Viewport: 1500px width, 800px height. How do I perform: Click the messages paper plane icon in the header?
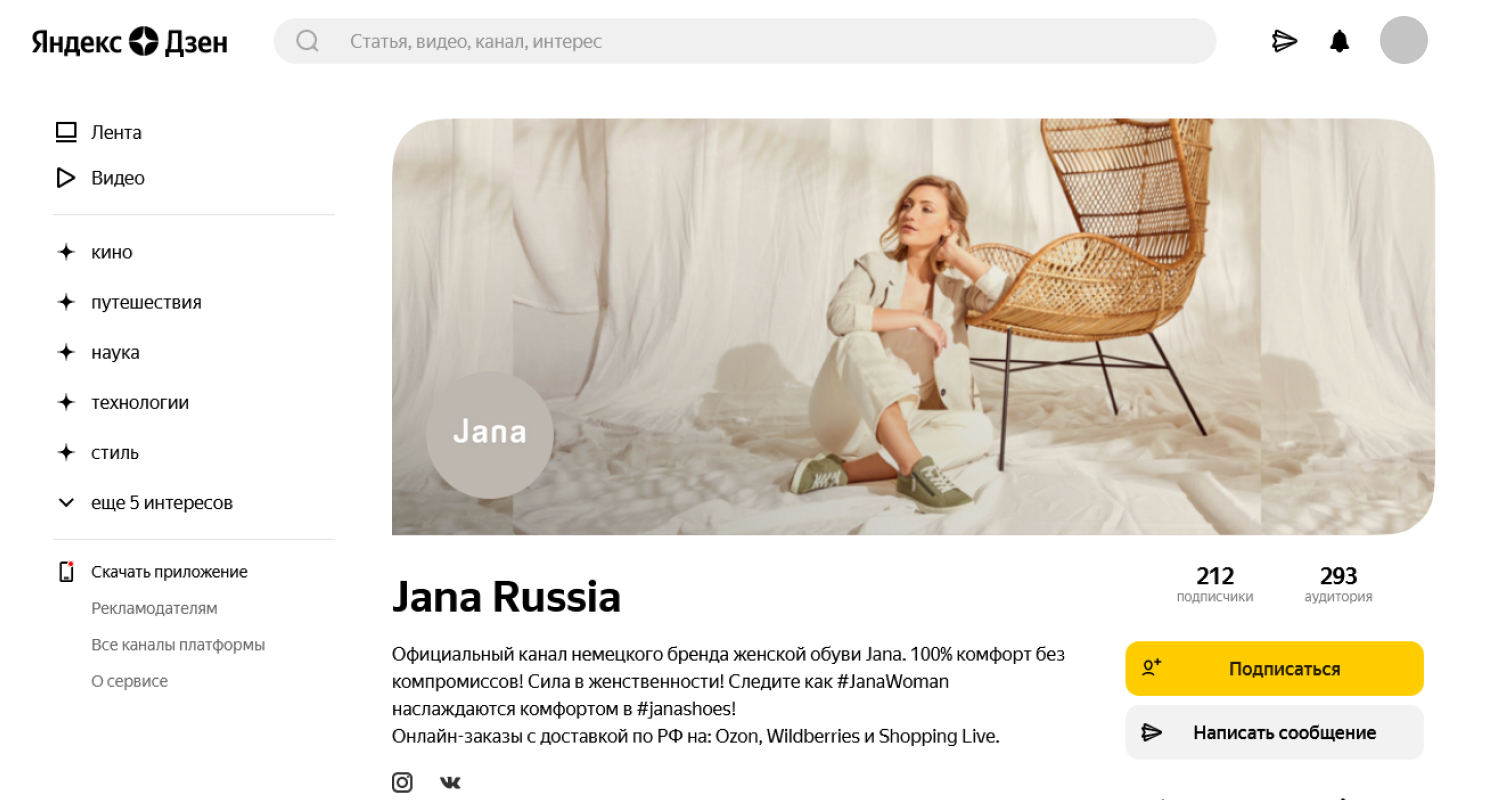pyautogui.click(x=1284, y=41)
